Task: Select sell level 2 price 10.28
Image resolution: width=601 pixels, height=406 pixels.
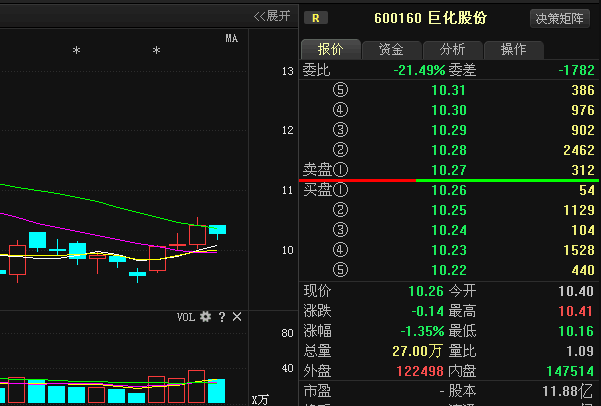Action: pyautogui.click(x=449, y=150)
